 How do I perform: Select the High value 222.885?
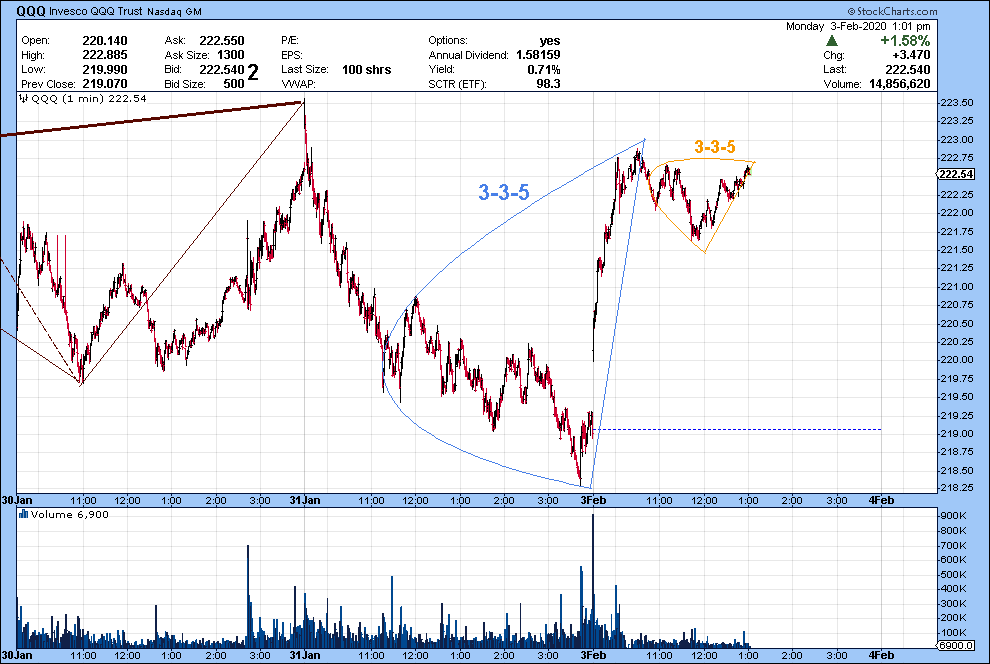pos(105,55)
